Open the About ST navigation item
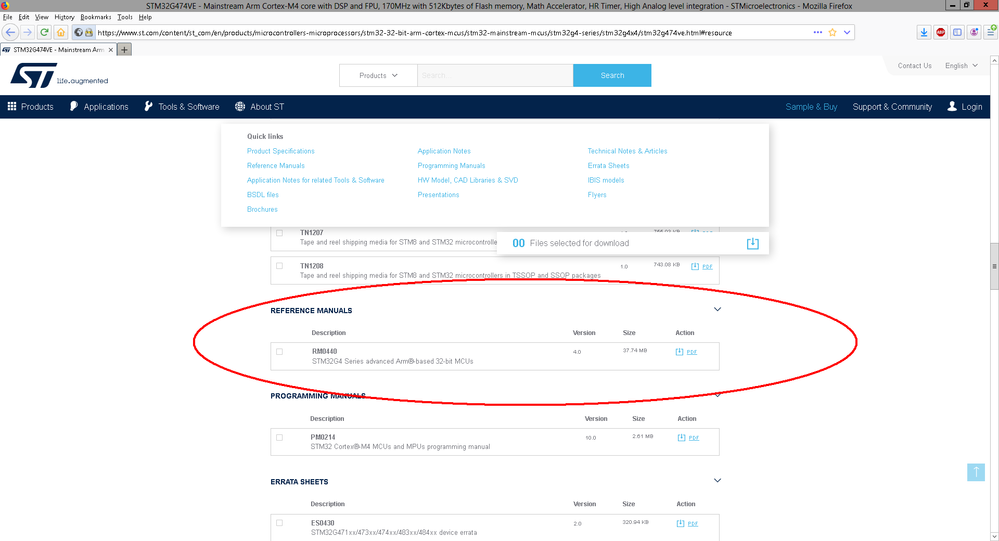The width and height of the screenshot is (999, 541). [x=259, y=106]
